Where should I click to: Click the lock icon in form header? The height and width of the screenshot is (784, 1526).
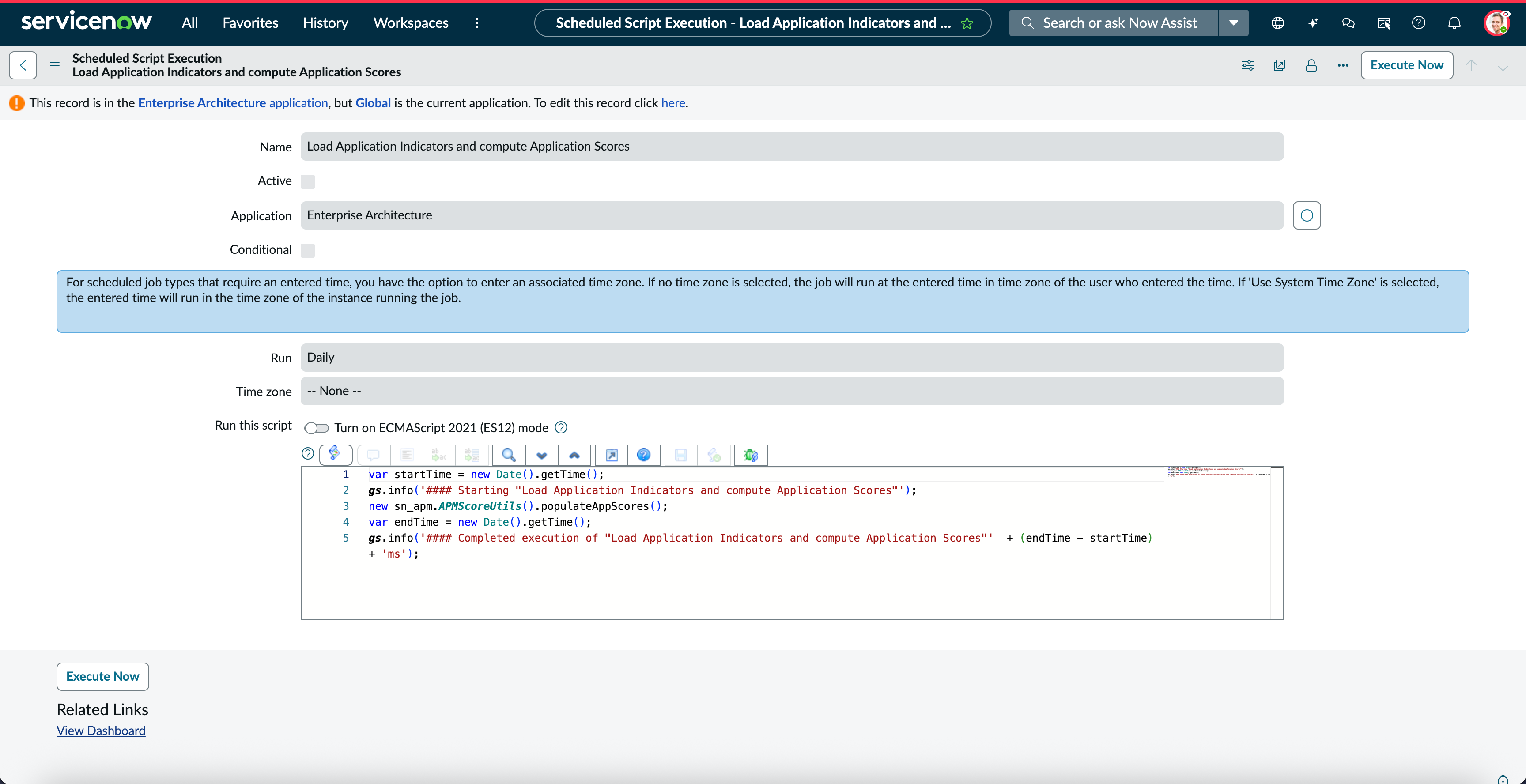tap(1311, 65)
